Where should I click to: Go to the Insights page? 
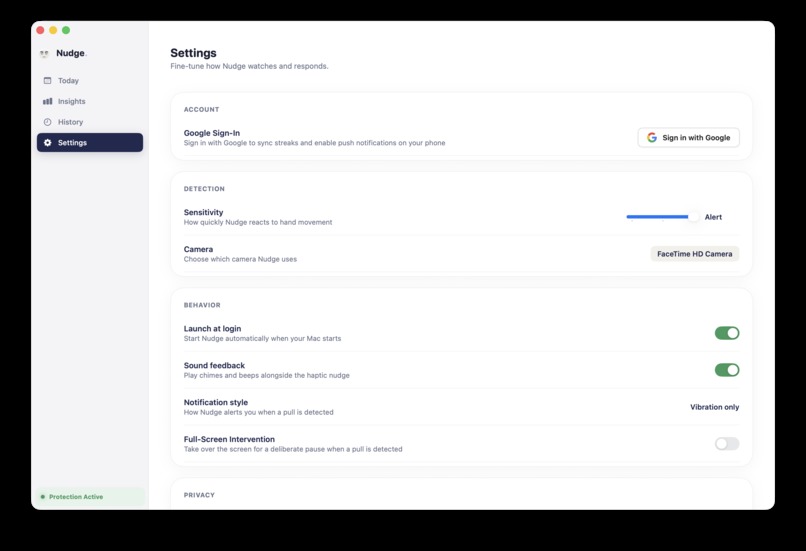click(90, 101)
